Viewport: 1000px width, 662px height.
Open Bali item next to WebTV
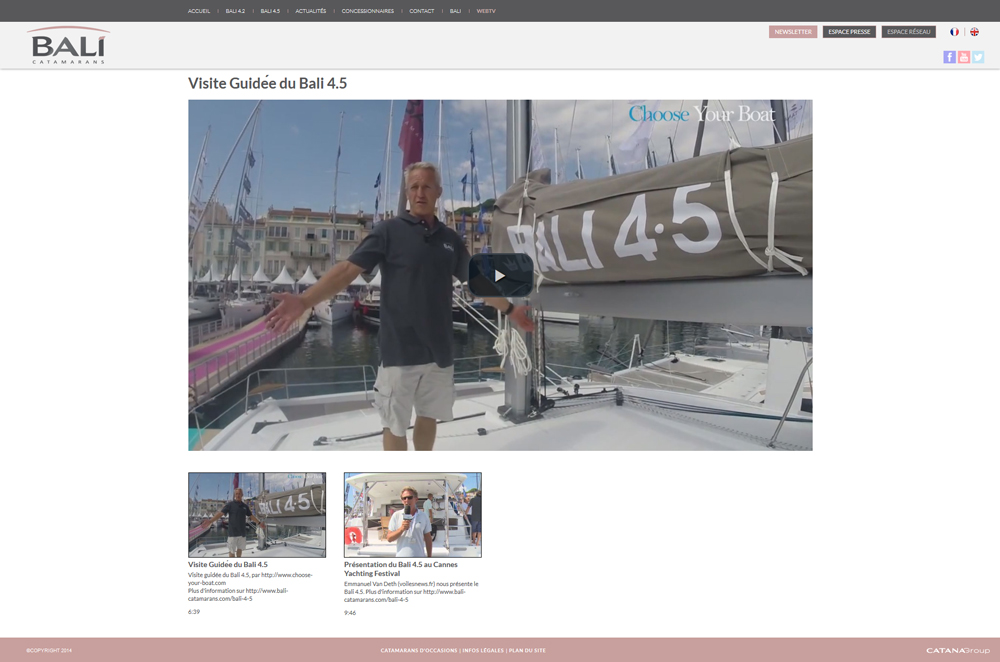point(455,11)
